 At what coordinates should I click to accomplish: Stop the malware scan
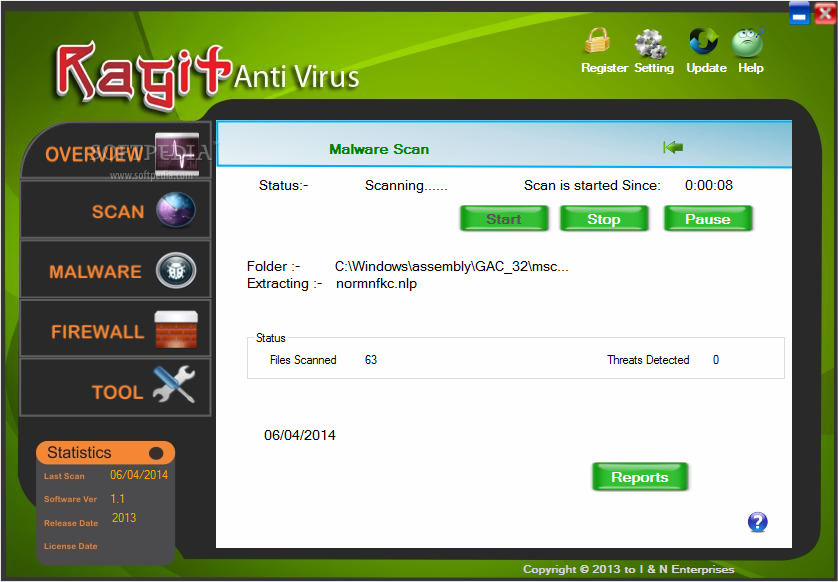point(604,219)
